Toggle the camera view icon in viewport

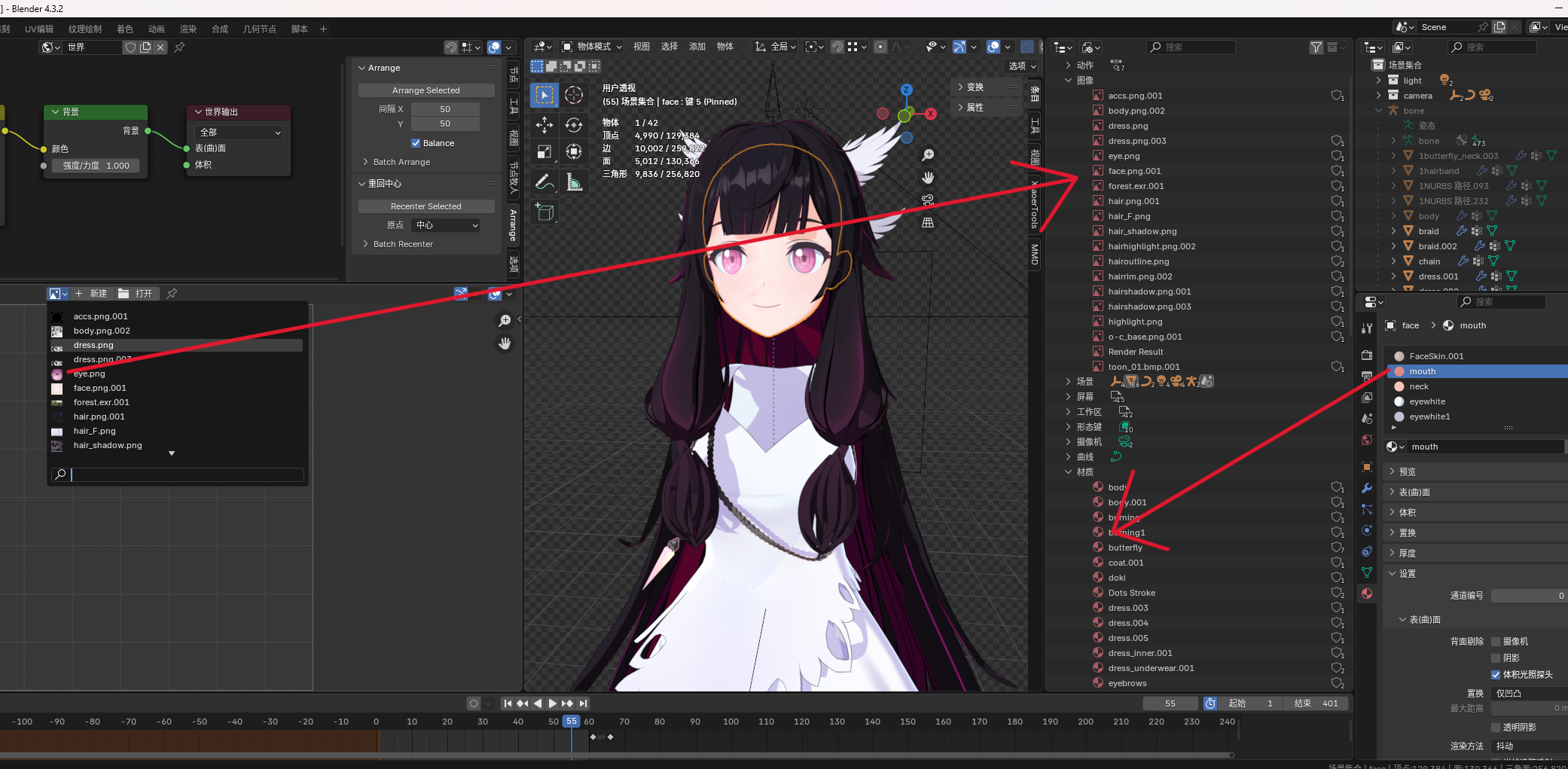click(x=928, y=200)
